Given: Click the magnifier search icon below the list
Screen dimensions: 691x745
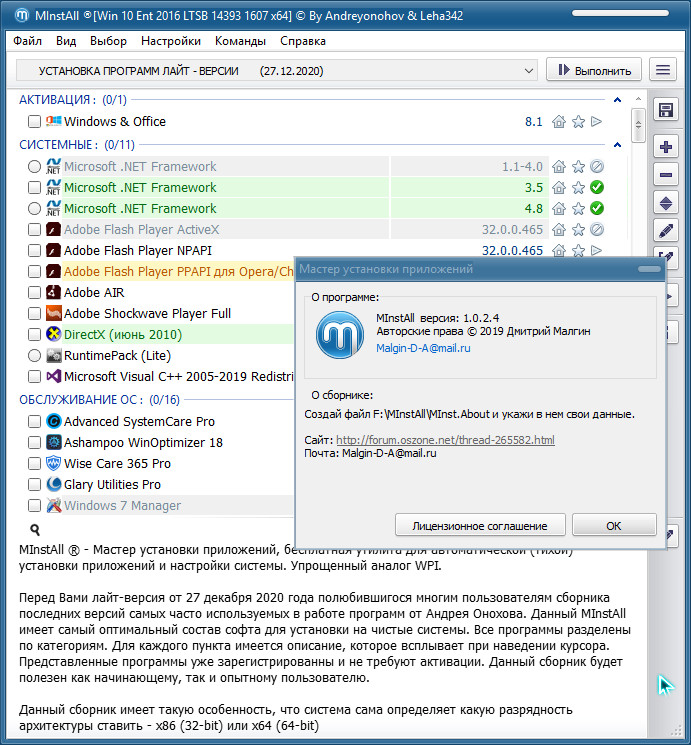Looking at the screenshot, I should pyautogui.click(x=35, y=530).
